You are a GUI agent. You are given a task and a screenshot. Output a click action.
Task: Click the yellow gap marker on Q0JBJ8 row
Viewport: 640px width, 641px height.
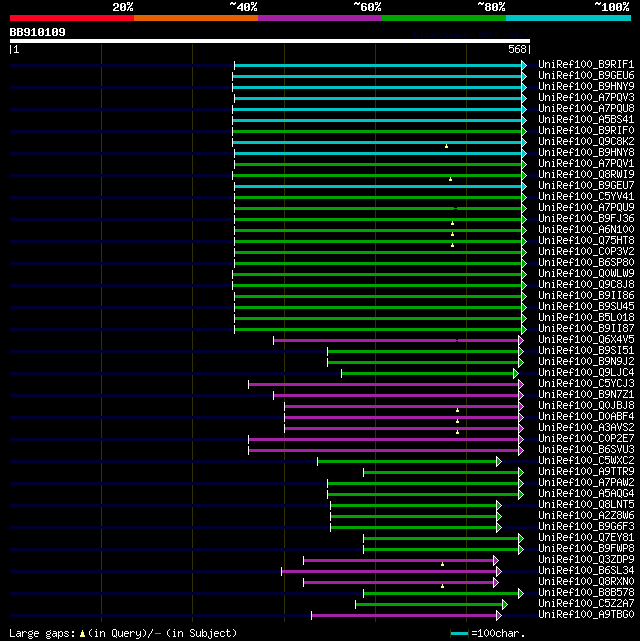(x=457, y=410)
